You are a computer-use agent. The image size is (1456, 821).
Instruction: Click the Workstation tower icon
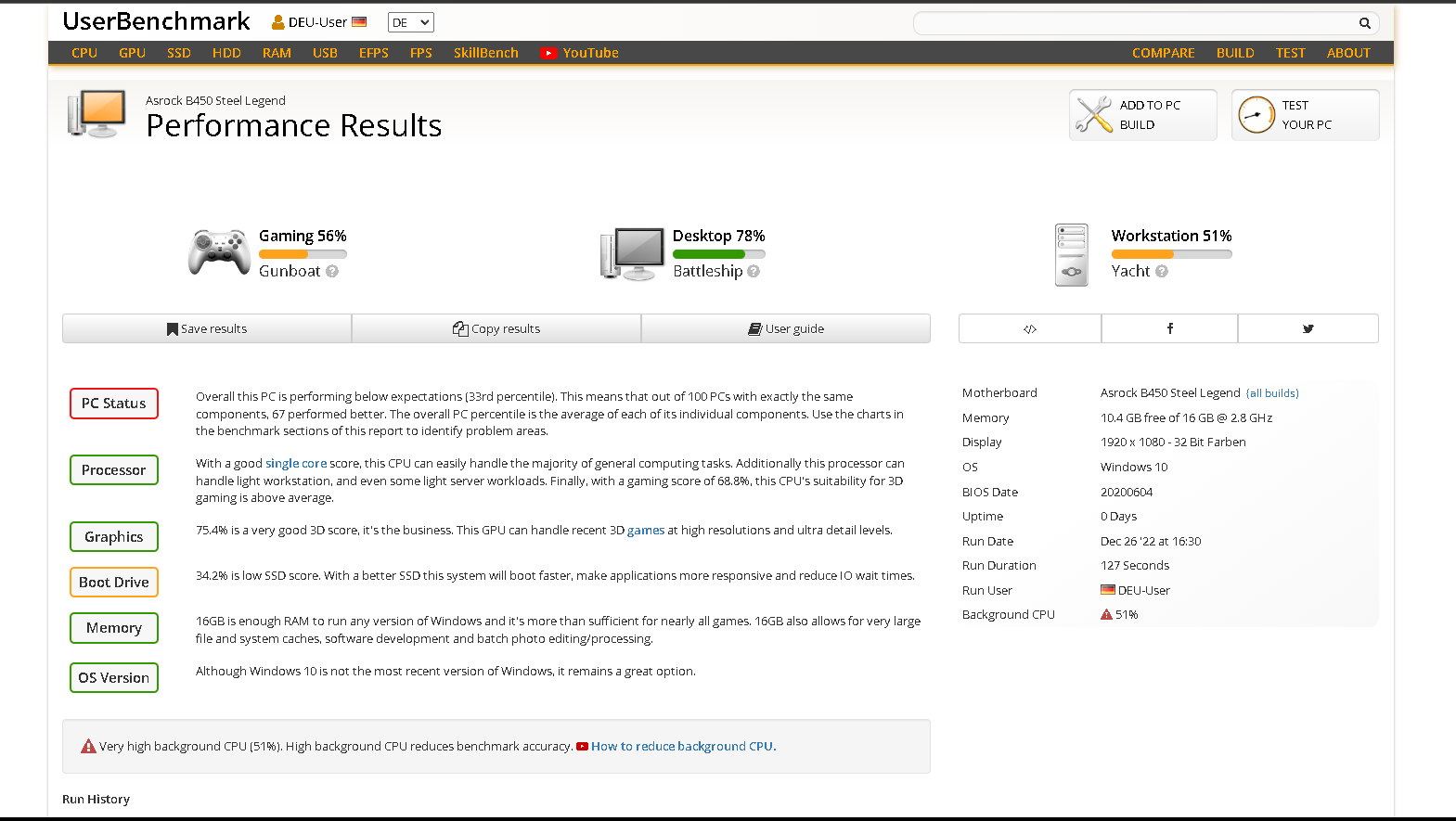click(x=1072, y=255)
